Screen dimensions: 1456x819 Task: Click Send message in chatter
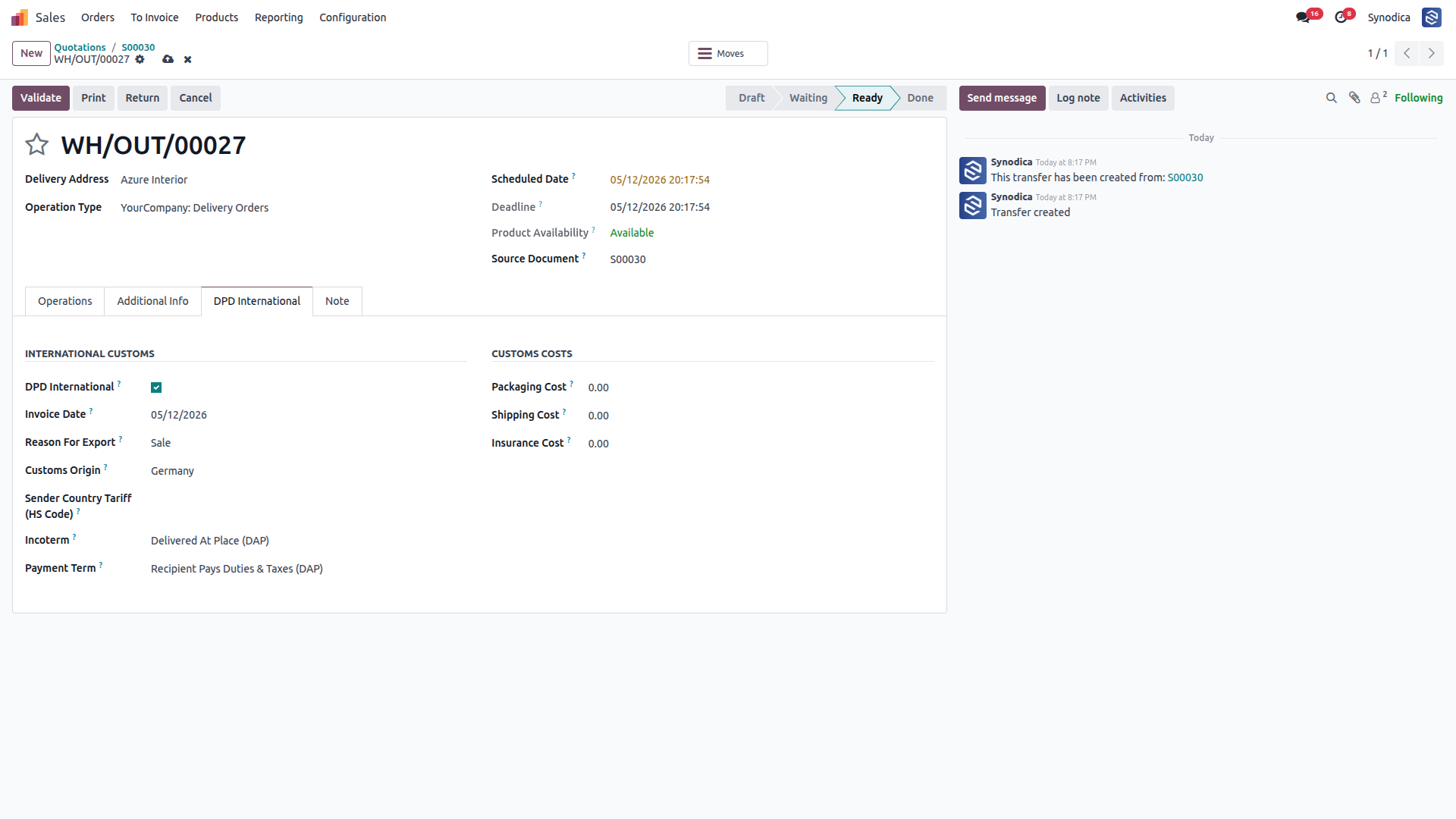(1002, 98)
